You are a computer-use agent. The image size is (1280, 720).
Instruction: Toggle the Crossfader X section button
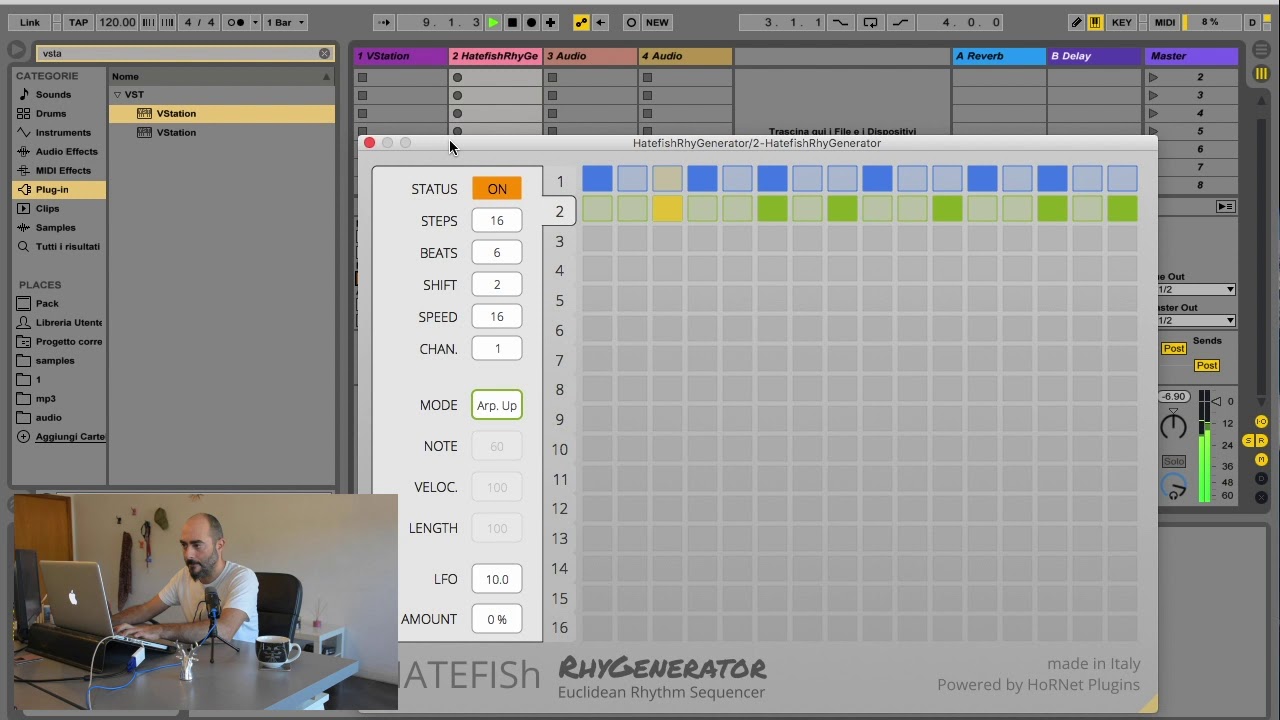tap(1261, 497)
